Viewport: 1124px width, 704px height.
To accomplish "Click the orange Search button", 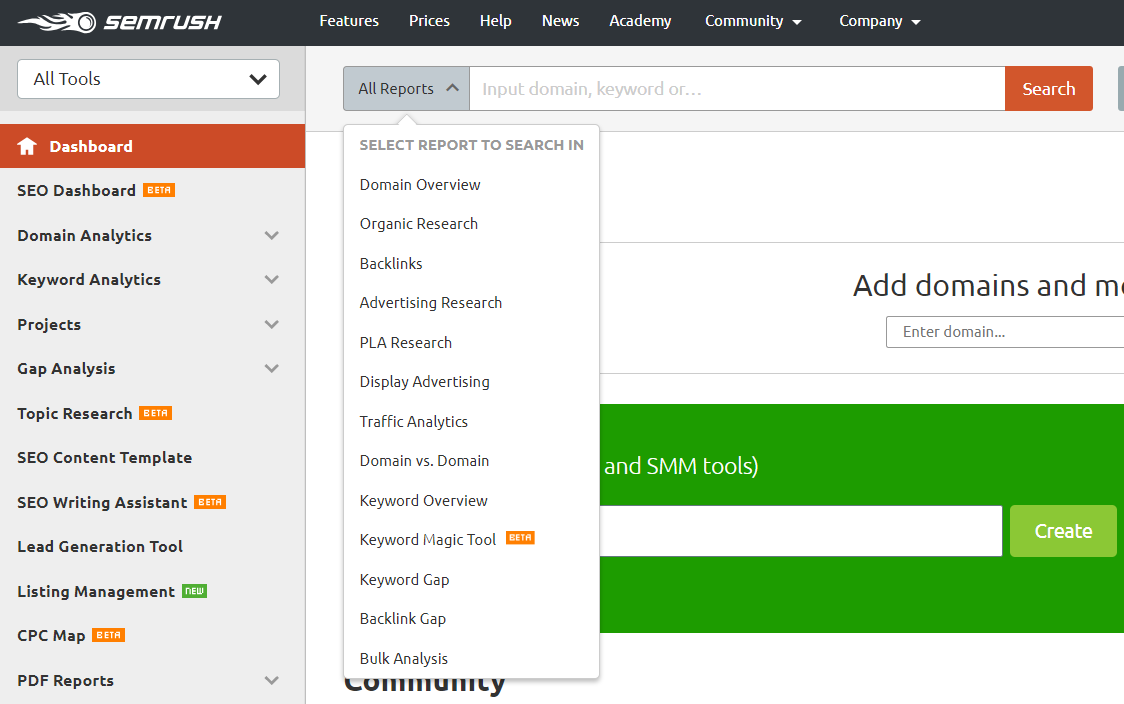I will coord(1049,88).
